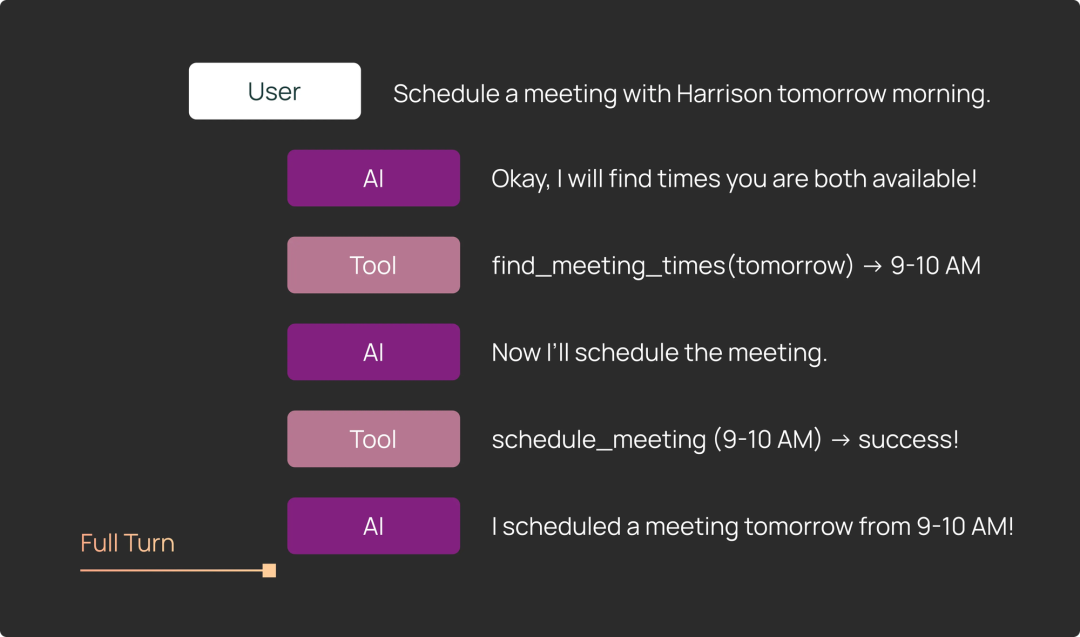Click schedule_meeting (9-10 AM) call text
1080x637 pixels.
click(656, 439)
